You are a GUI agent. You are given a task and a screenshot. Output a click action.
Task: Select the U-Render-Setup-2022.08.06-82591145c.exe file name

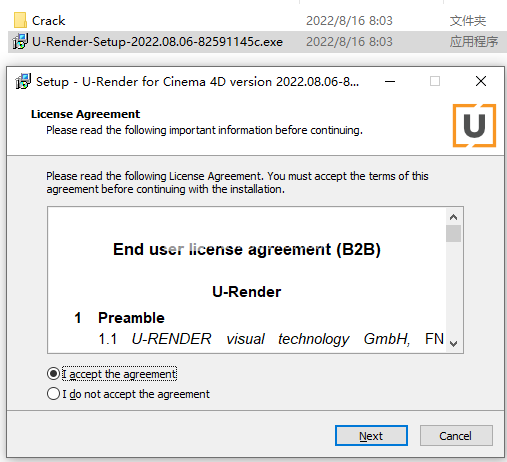tap(157, 42)
